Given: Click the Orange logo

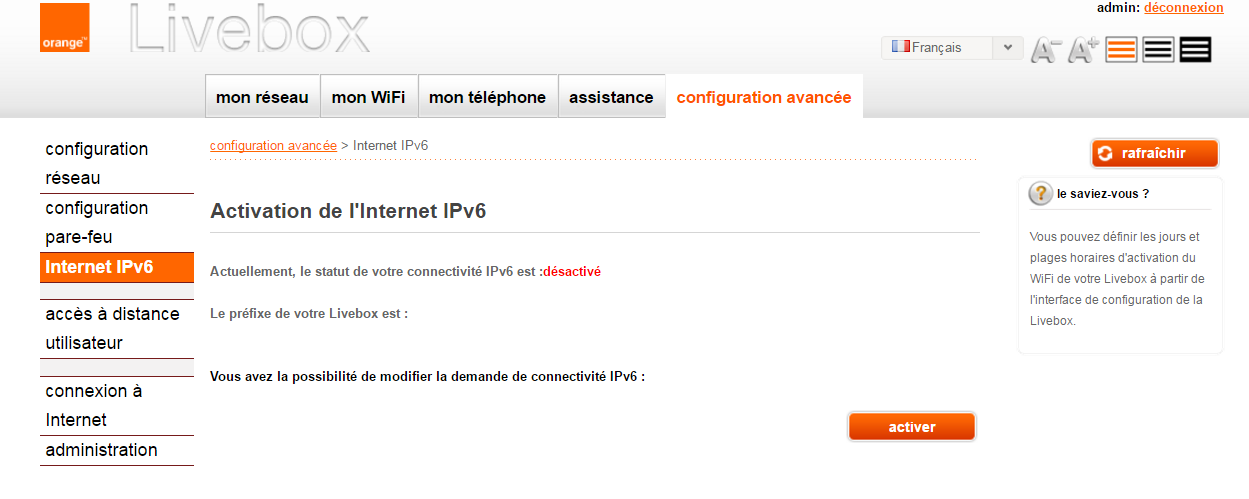Looking at the screenshot, I should pos(65,28).
